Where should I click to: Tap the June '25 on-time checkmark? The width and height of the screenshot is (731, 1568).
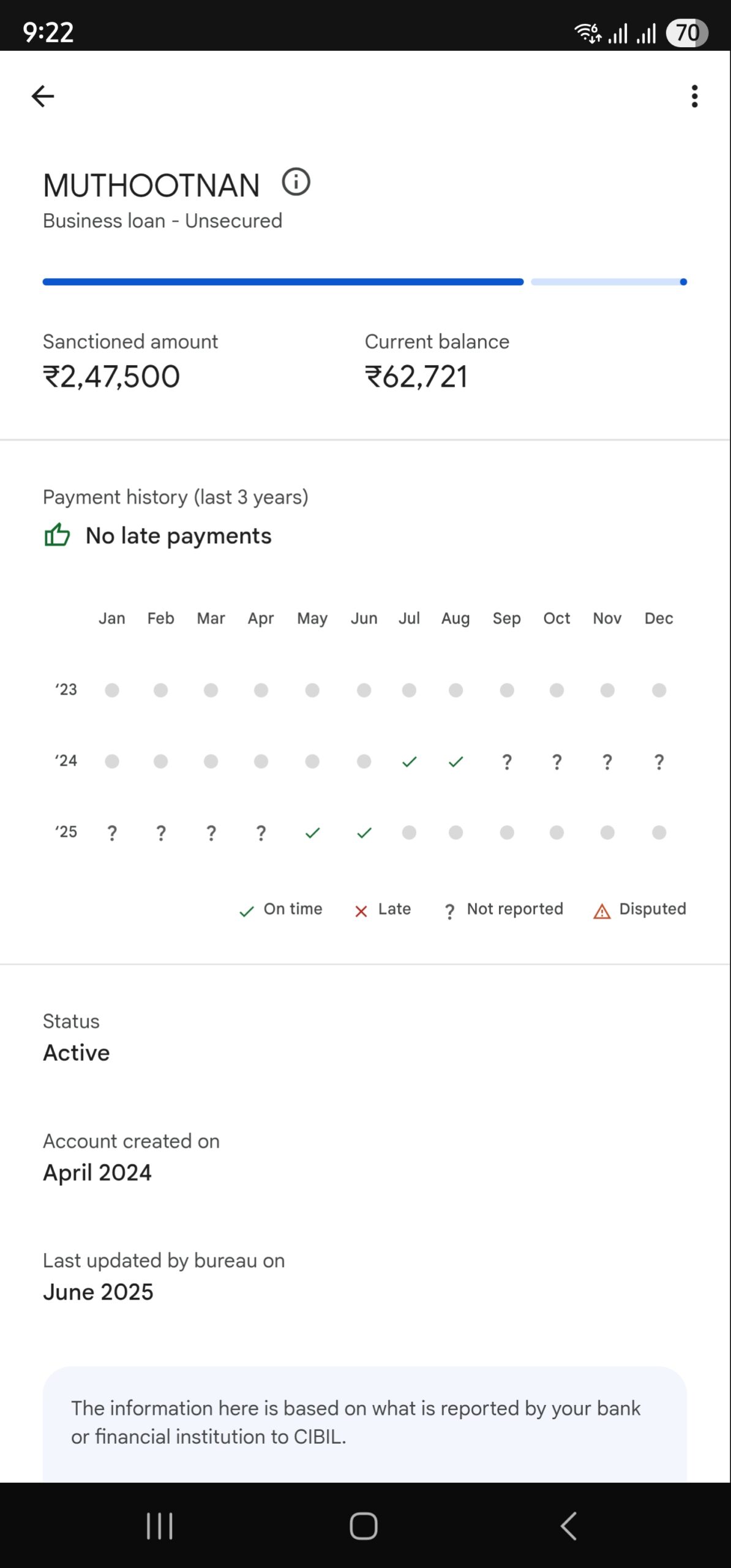(x=364, y=832)
